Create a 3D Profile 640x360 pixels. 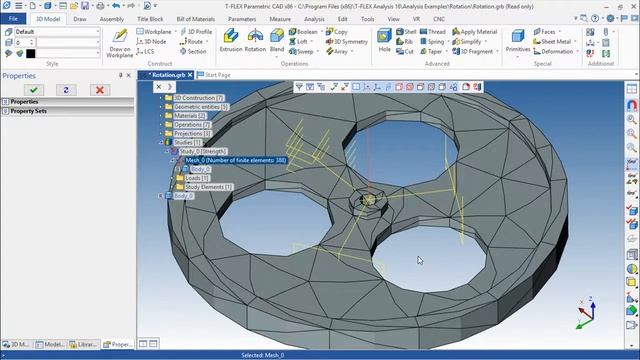(196, 31)
